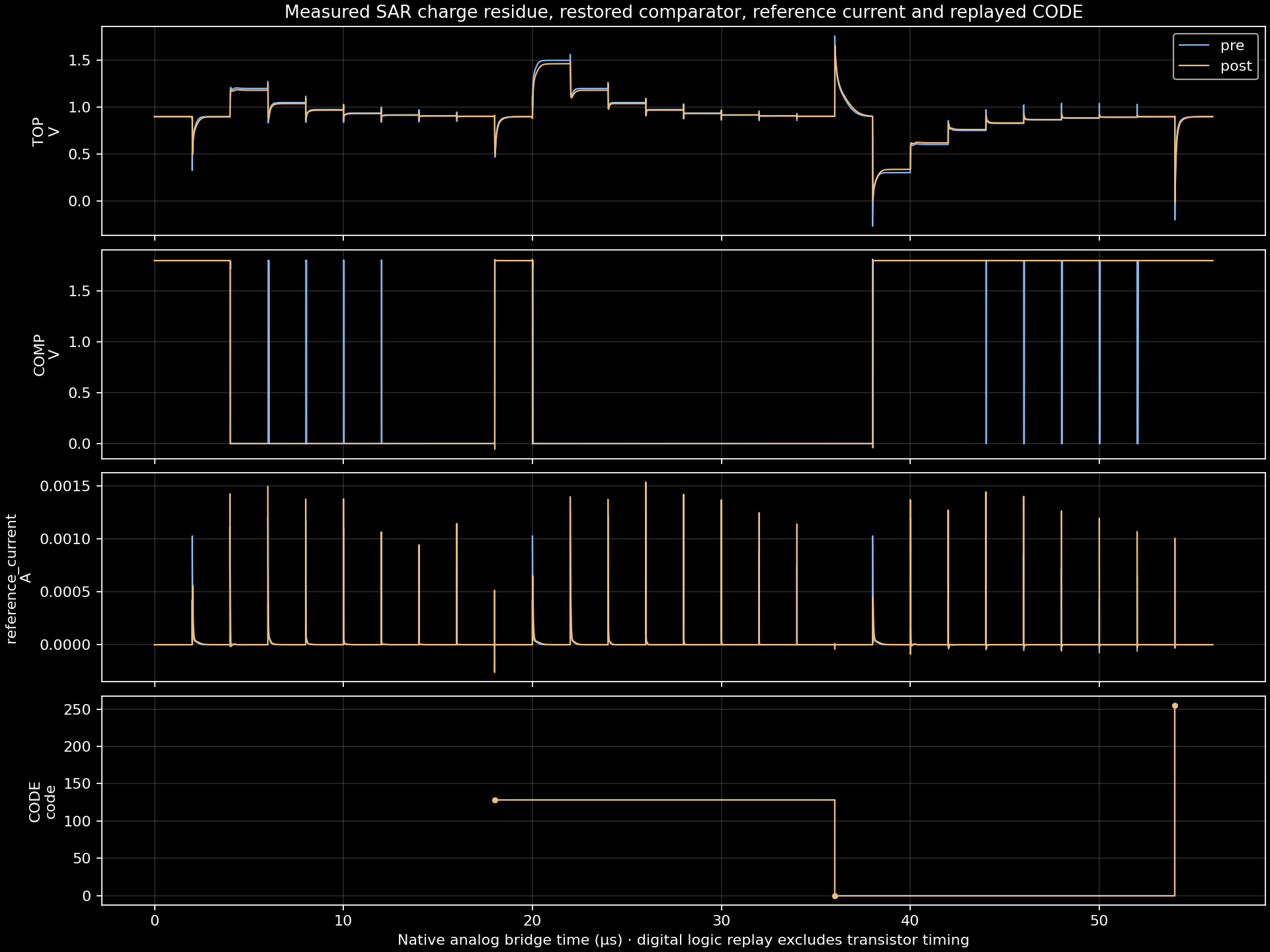Click the blue pre legend line sample
The width and height of the screenshot is (1270, 952).
point(1195,46)
